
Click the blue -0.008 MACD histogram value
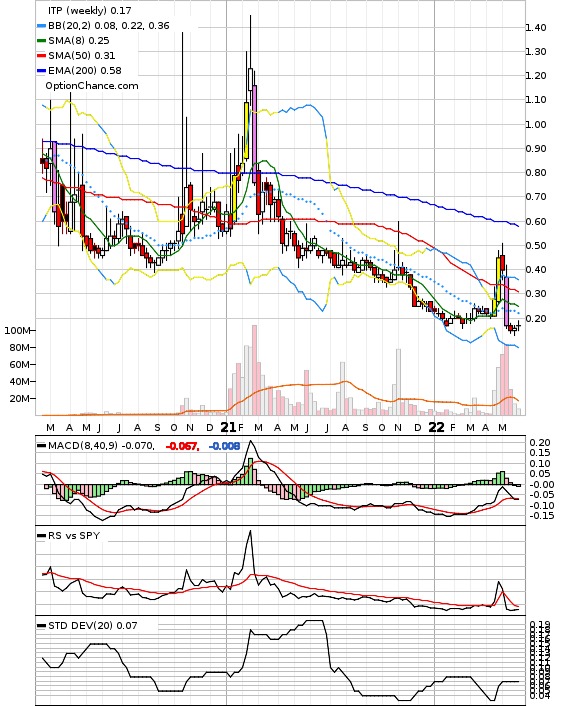224,446
